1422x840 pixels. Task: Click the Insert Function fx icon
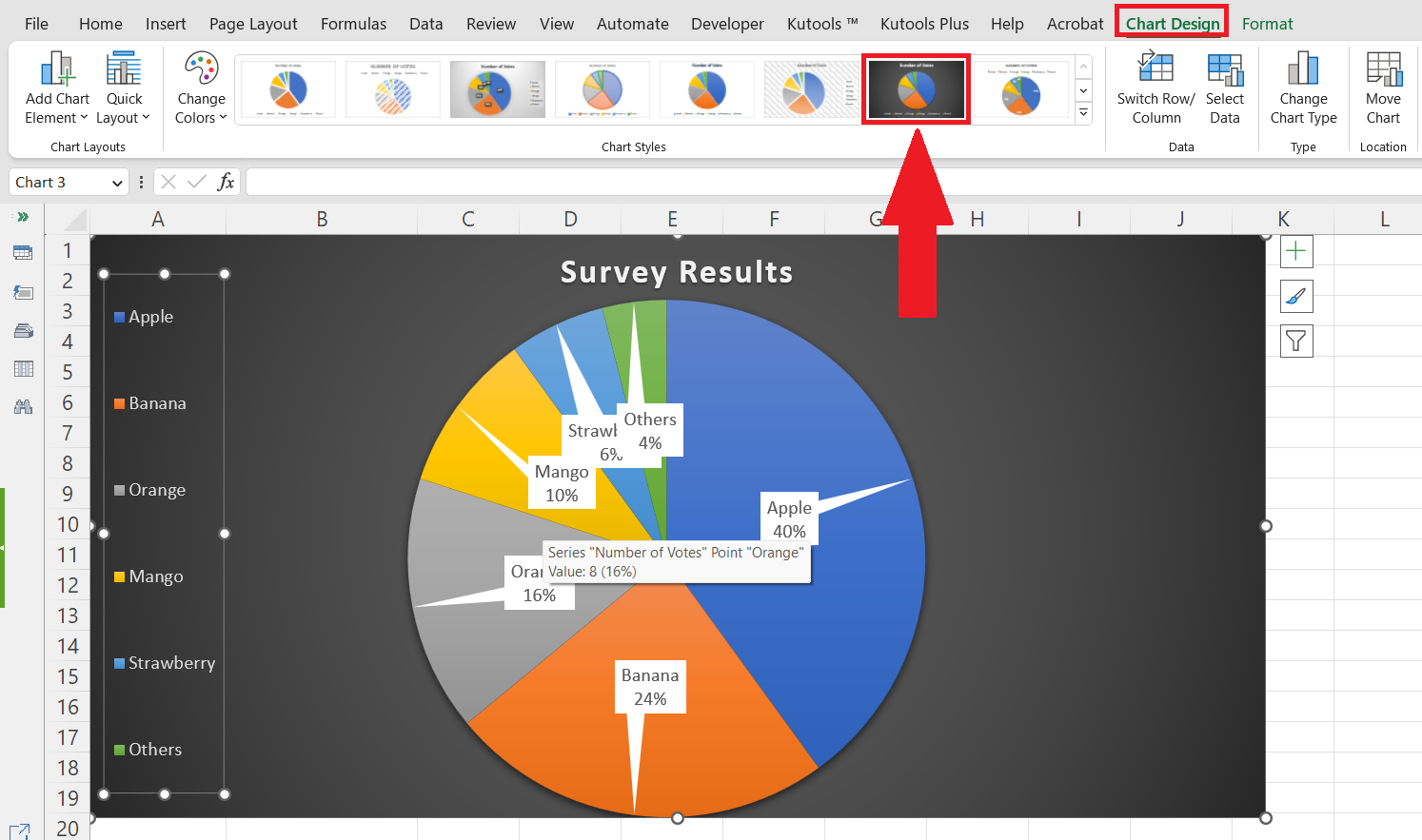click(226, 182)
